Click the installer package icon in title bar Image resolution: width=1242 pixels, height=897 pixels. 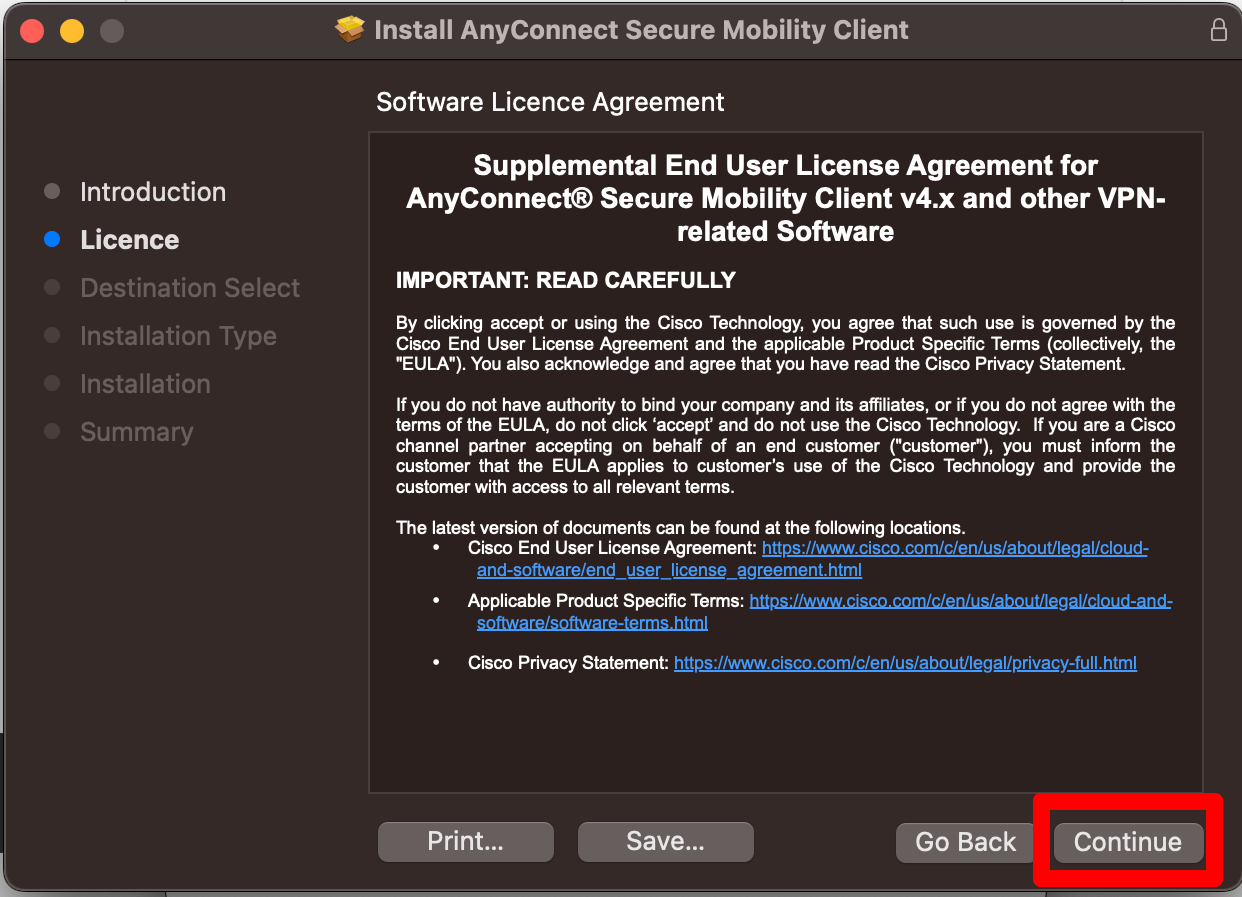(x=349, y=29)
